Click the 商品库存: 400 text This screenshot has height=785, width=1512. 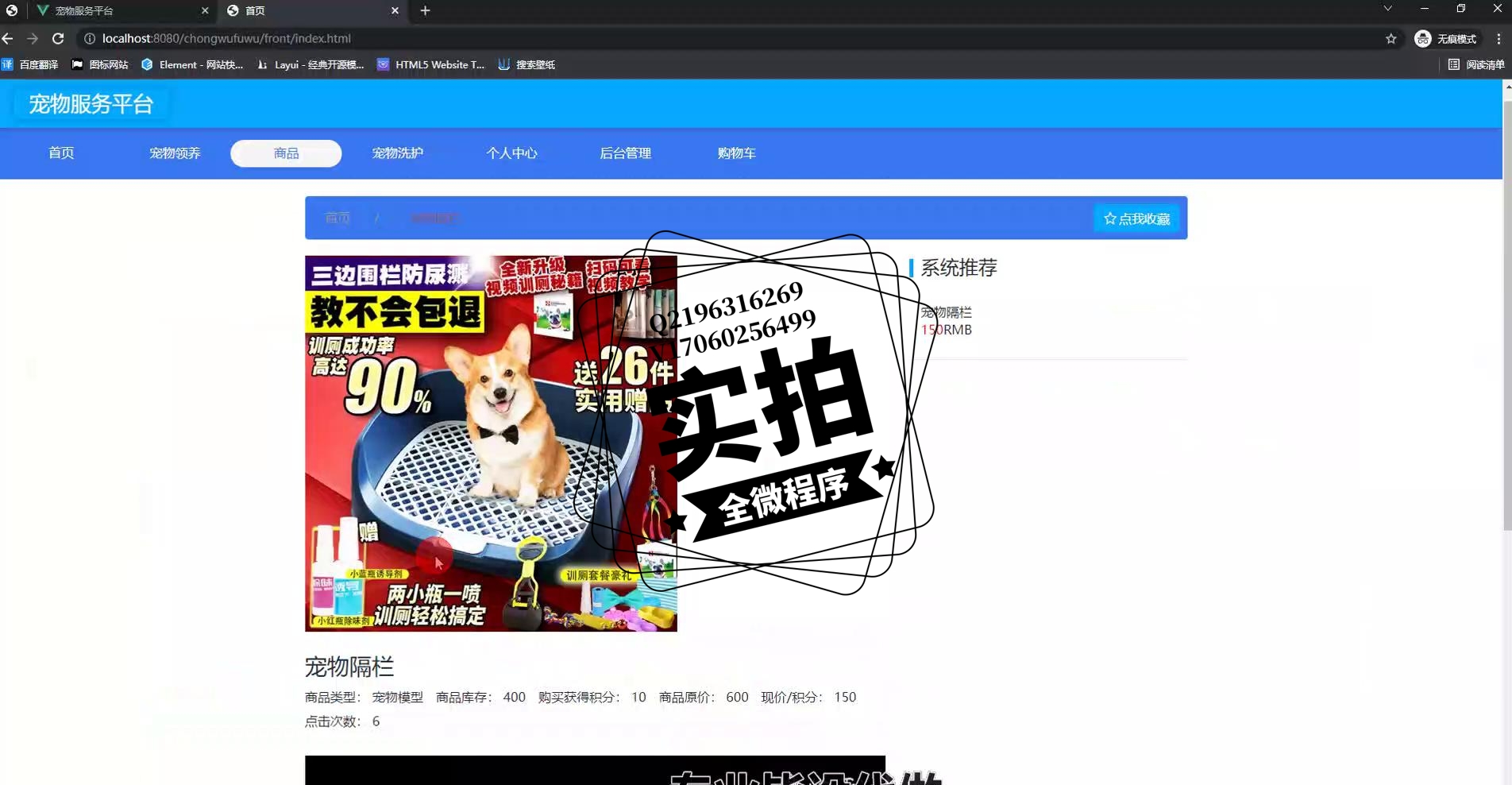coord(480,698)
